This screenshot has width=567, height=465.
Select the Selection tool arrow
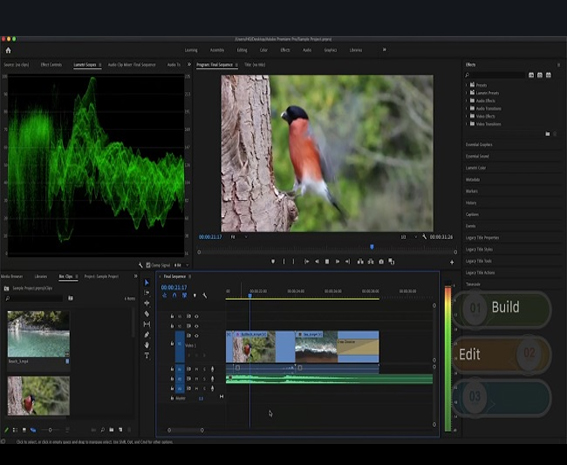147,282
